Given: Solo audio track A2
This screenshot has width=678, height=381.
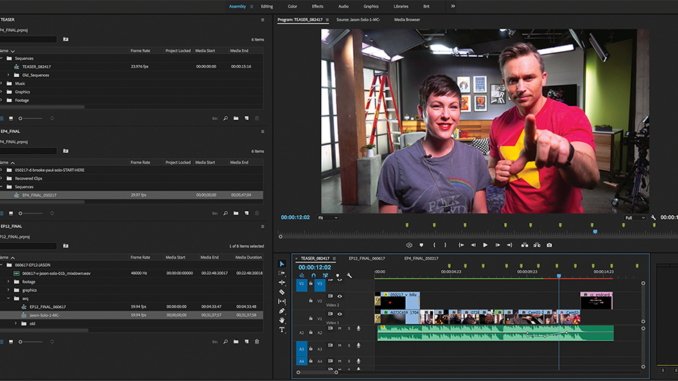Looking at the screenshot, I should pos(349,329).
